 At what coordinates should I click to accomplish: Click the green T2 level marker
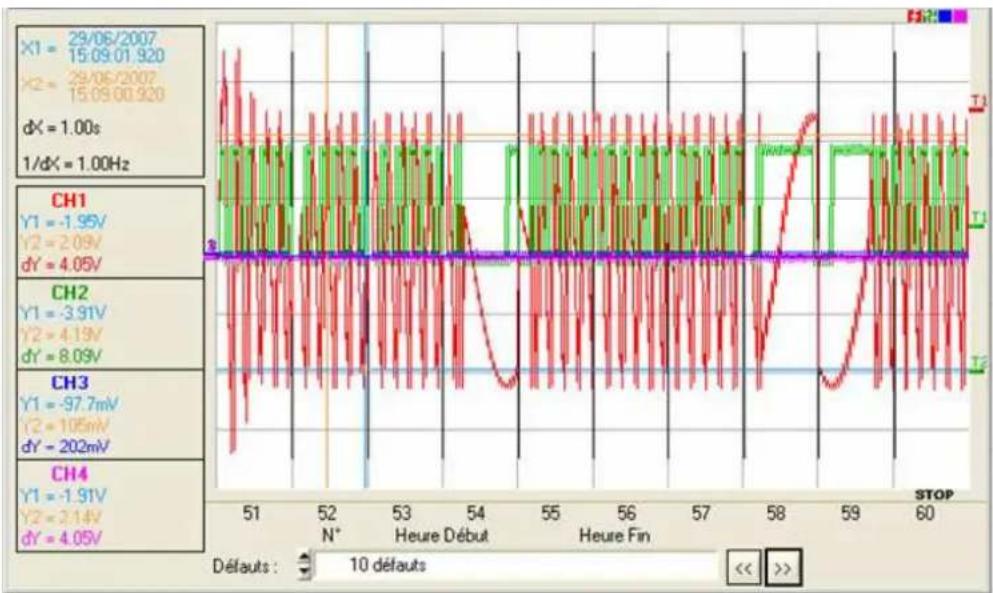click(x=979, y=364)
